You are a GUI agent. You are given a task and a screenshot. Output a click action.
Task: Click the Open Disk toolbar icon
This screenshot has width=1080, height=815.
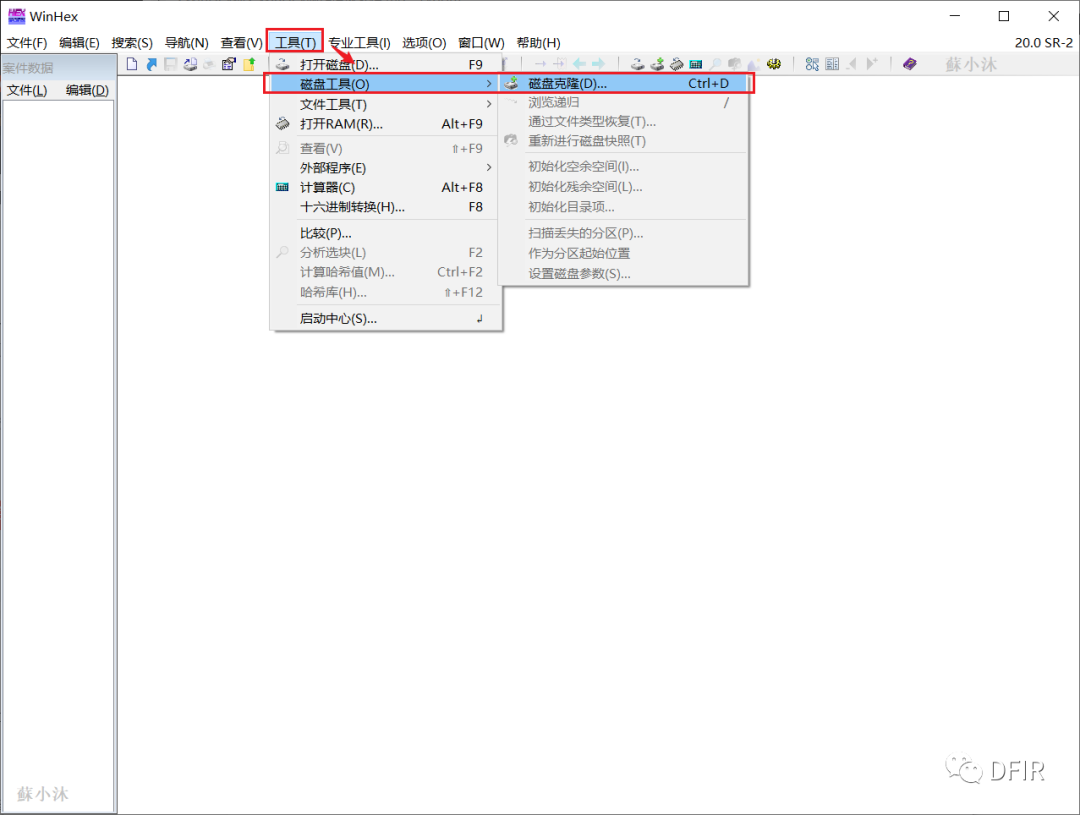(638, 64)
